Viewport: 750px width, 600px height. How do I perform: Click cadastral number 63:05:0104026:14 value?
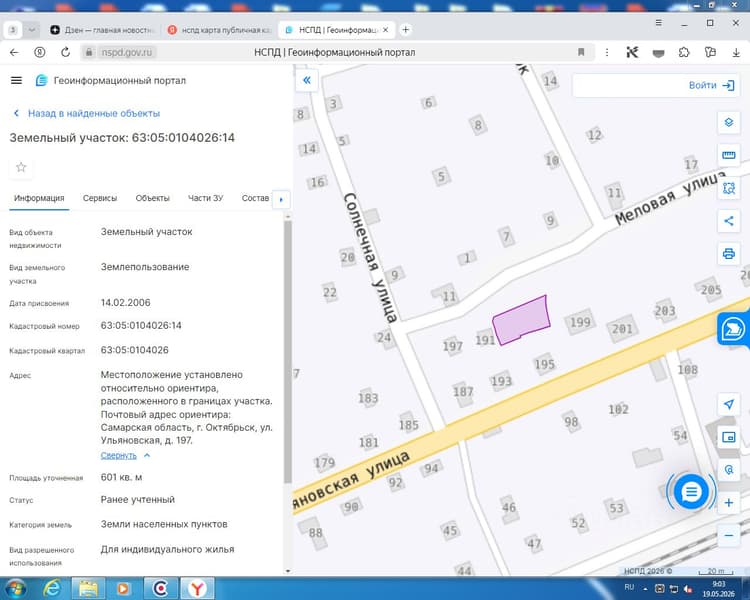point(141,326)
